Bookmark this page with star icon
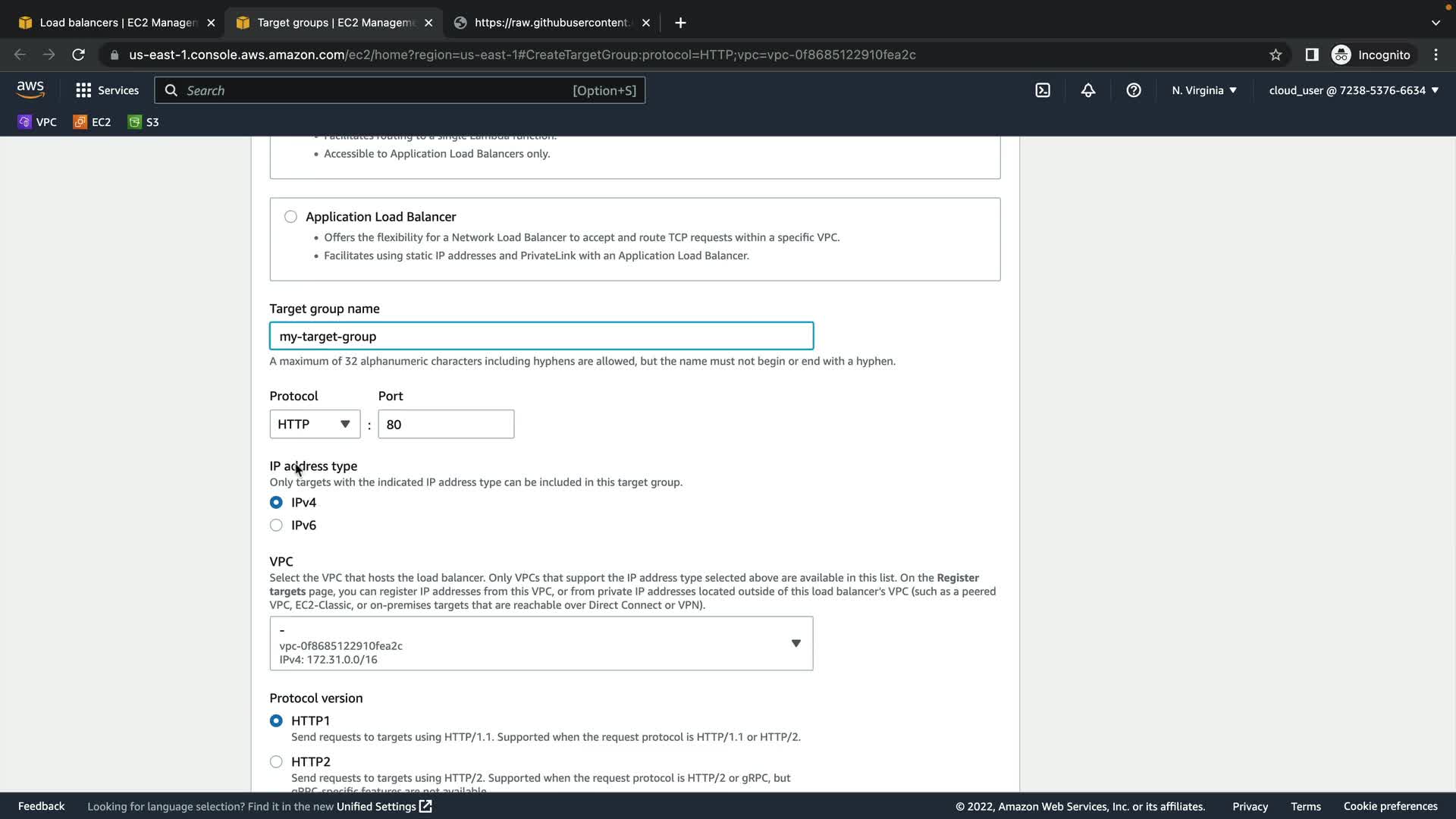This screenshot has width=1456, height=819. 1276,55
